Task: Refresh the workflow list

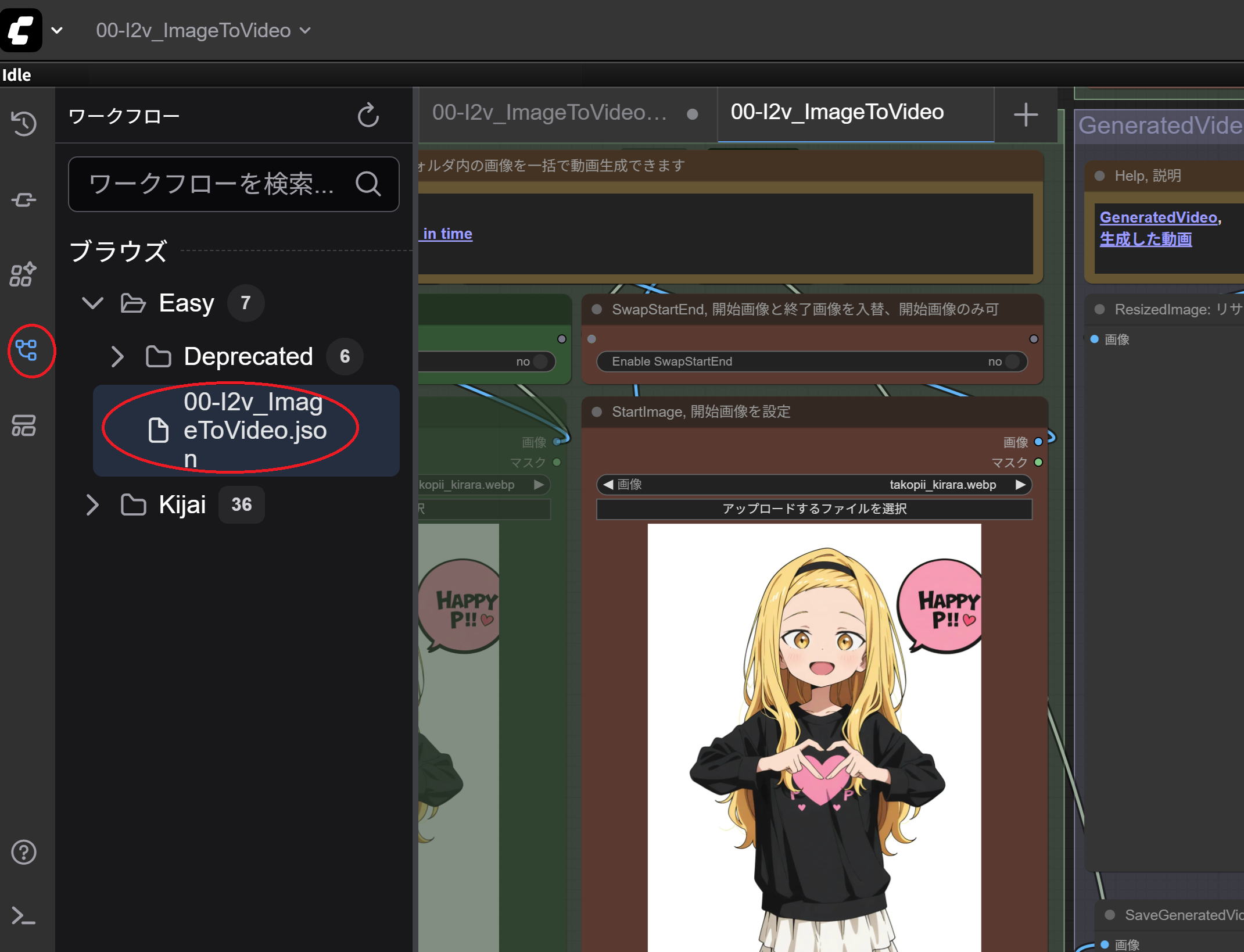Action: click(368, 116)
